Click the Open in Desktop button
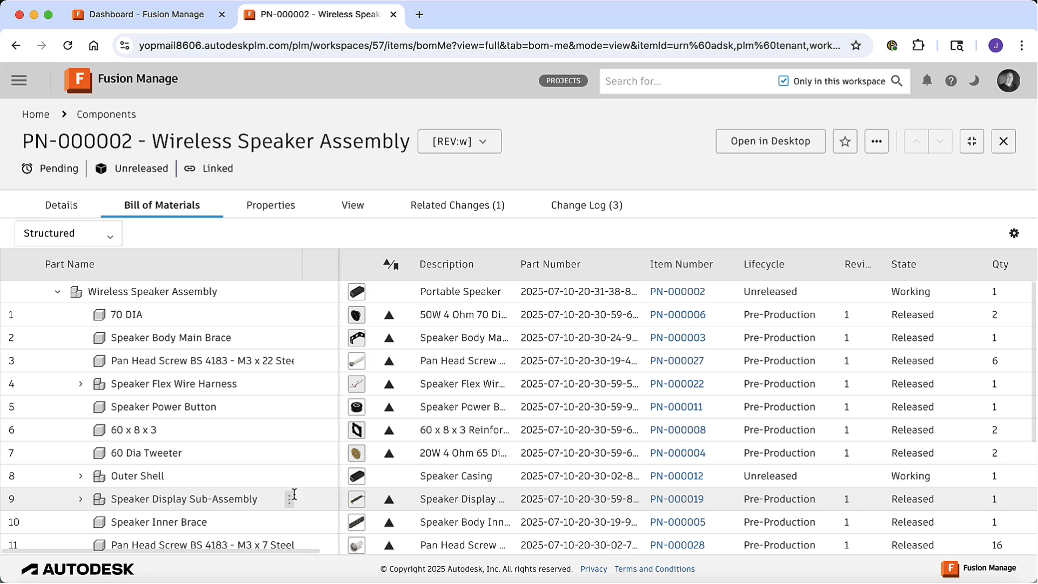 (x=771, y=141)
